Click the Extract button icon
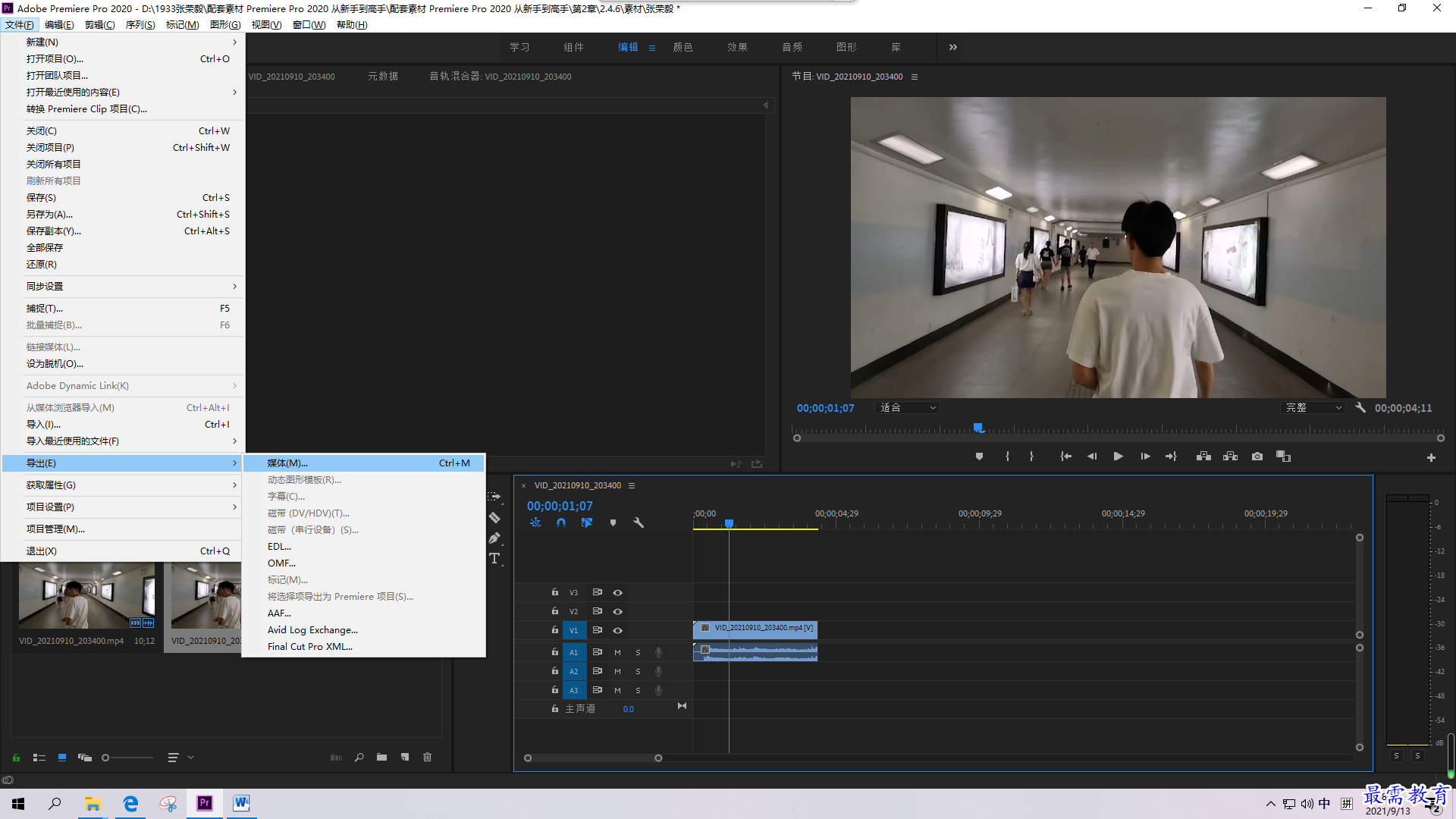The width and height of the screenshot is (1456, 819). (x=1230, y=457)
